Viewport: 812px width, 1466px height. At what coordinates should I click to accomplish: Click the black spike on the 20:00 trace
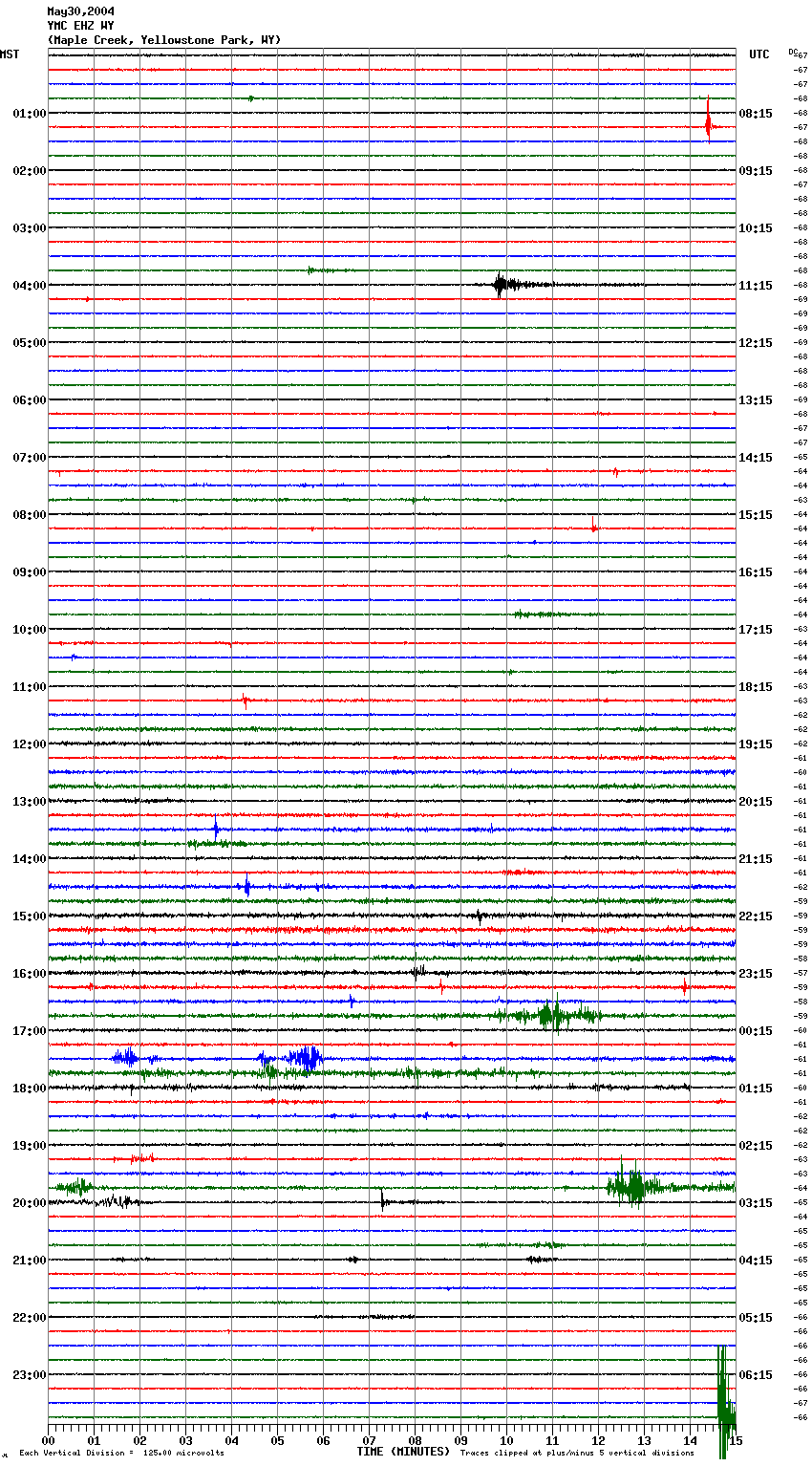click(383, 1200)
